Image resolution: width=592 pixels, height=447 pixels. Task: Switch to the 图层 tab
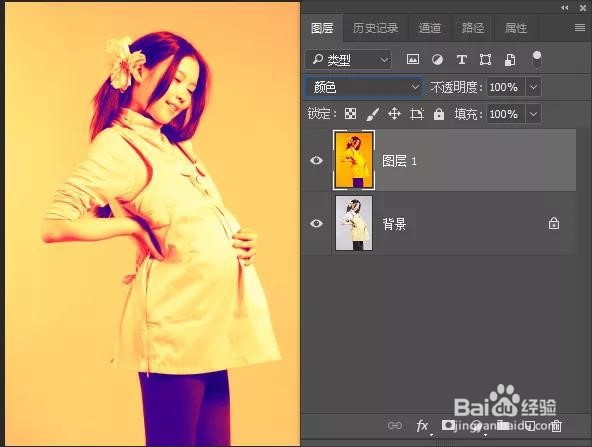(x=322, y=28)
